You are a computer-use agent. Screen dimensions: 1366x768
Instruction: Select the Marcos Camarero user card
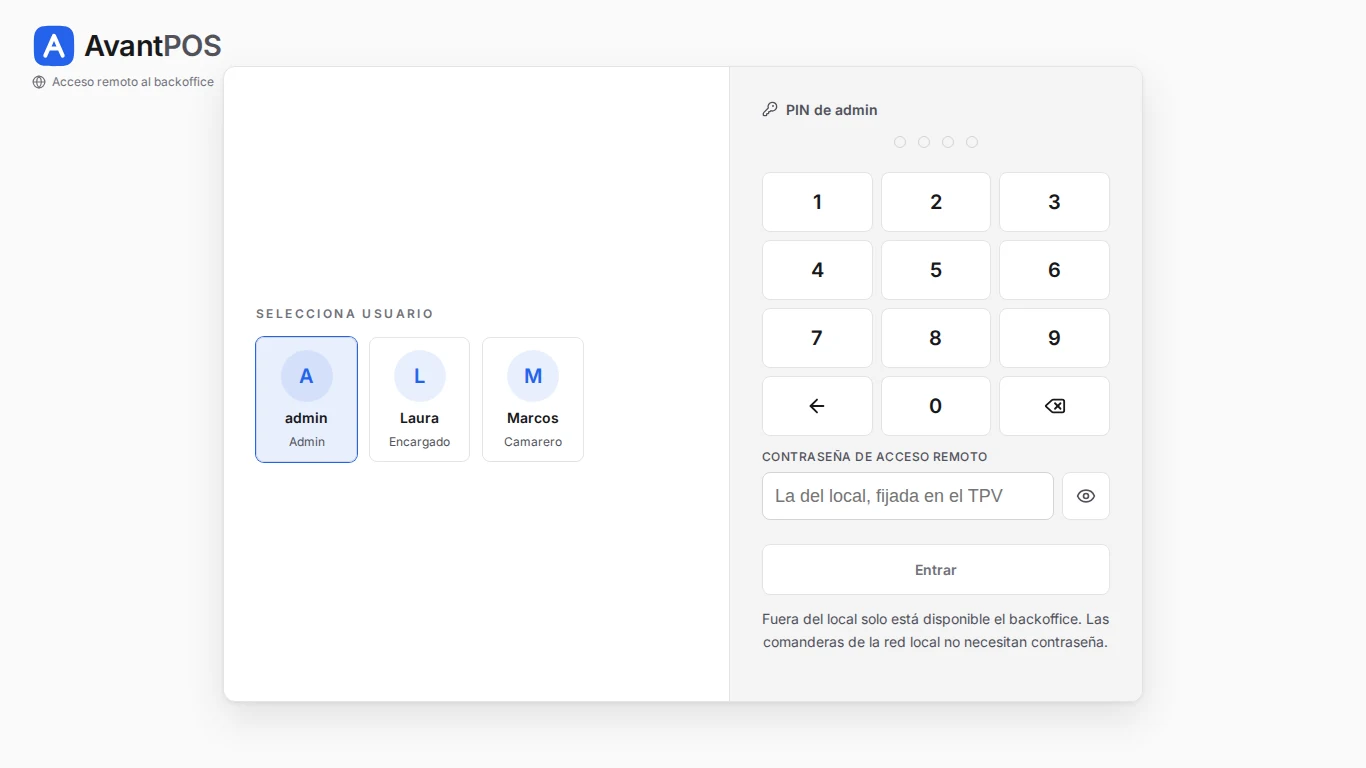point(533,399)
